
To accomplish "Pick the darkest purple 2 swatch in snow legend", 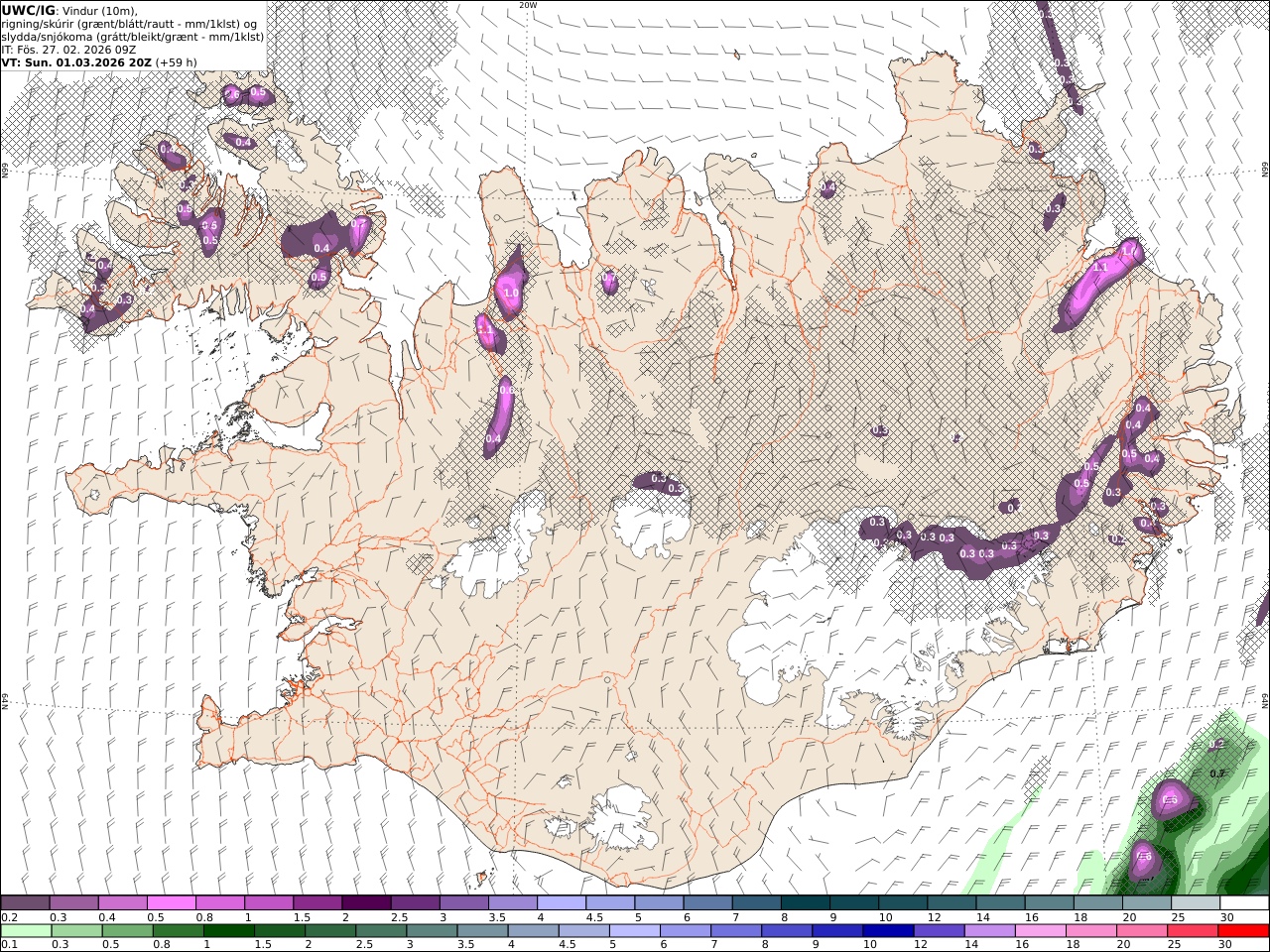I will click(365, 903).
